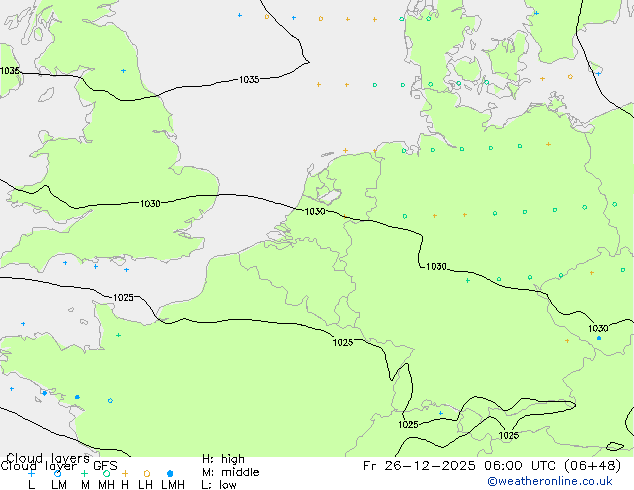
Task: Click the 'M: middle' legend text
Action: pos(230,472)
